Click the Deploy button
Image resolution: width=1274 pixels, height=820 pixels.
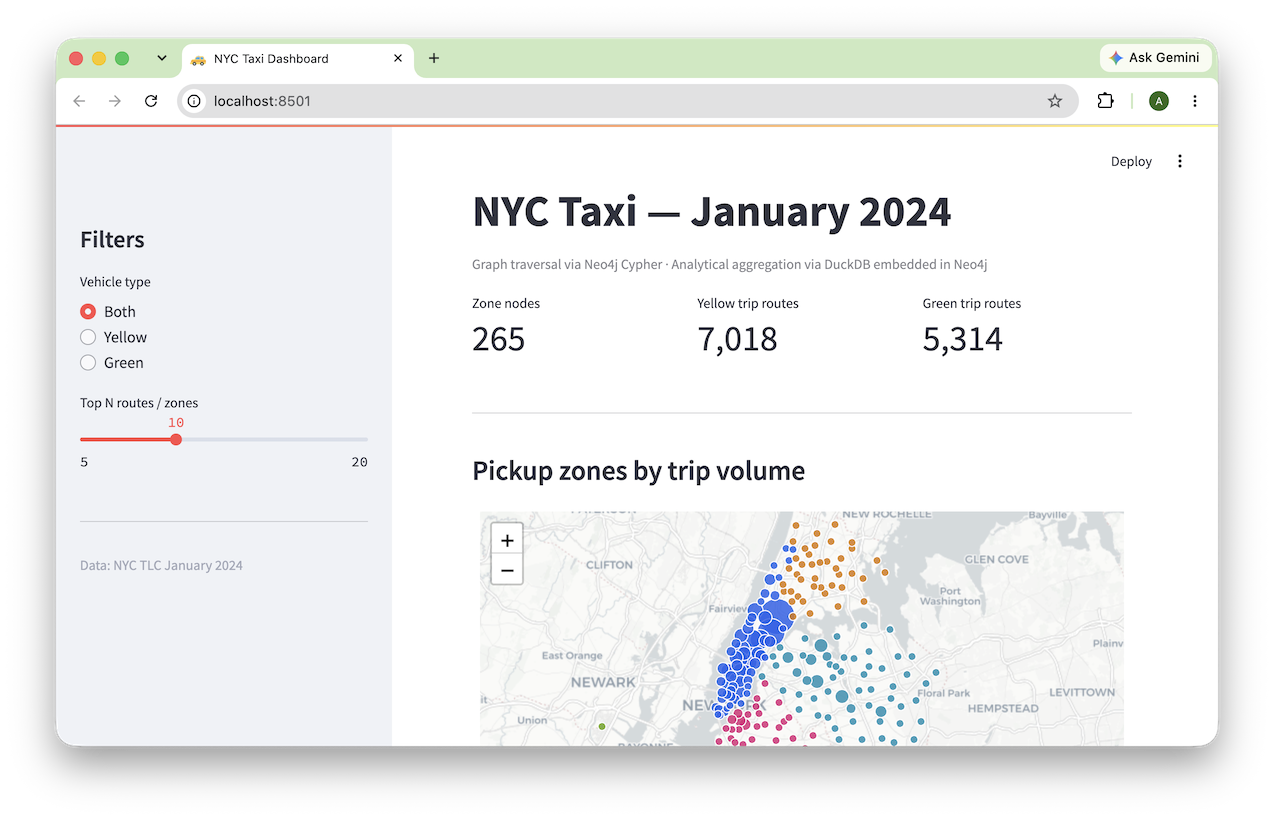[x=1131, y=161]
